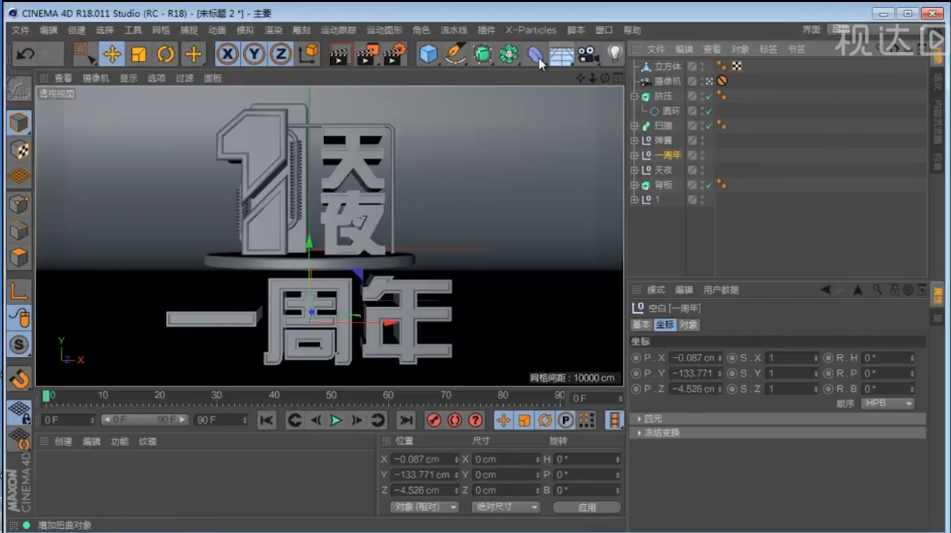
Task: Open the X-Particles menu
Action: click(x=531, y=30)
